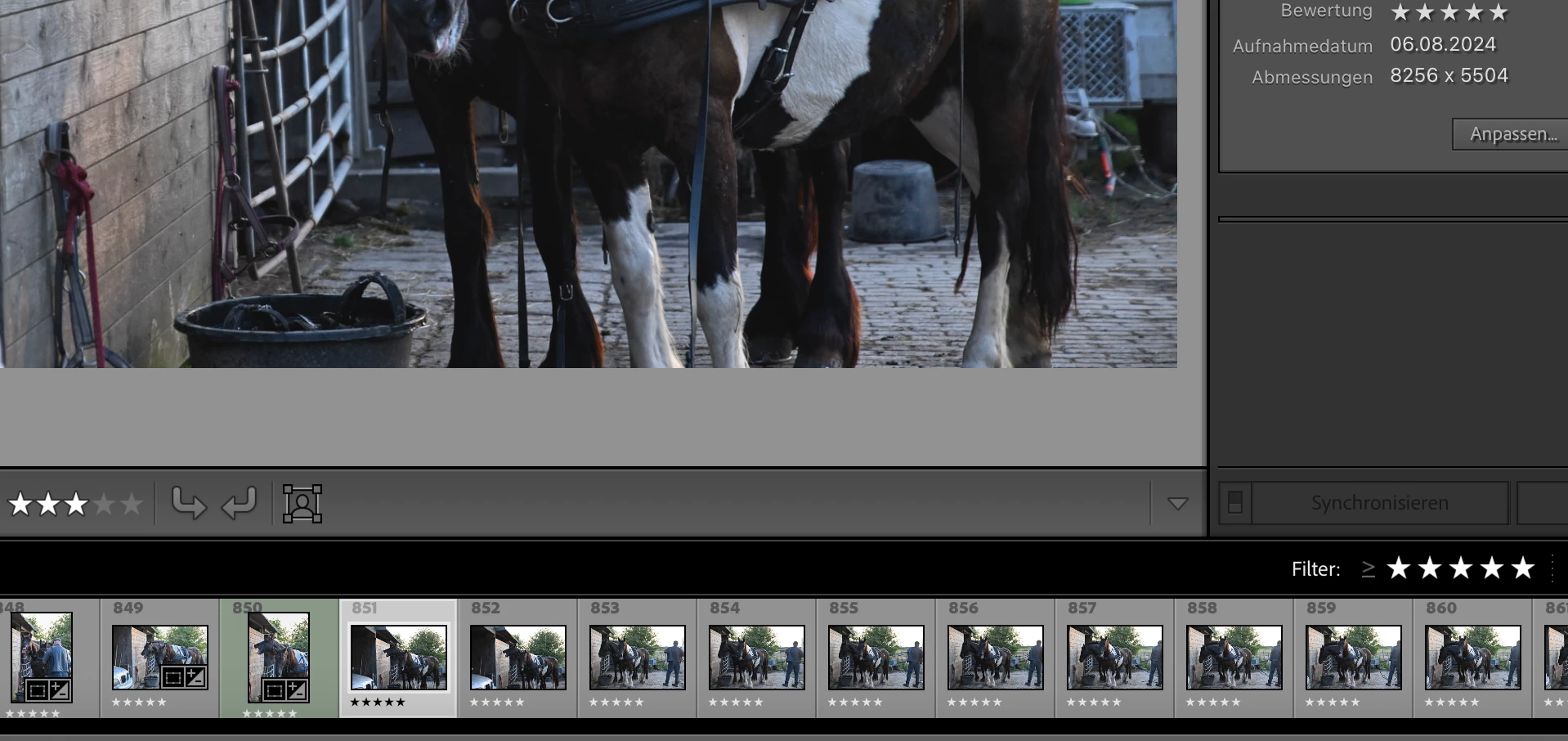
Task: Select filmstrip thumbnail 852
Action: pos(517,658)
